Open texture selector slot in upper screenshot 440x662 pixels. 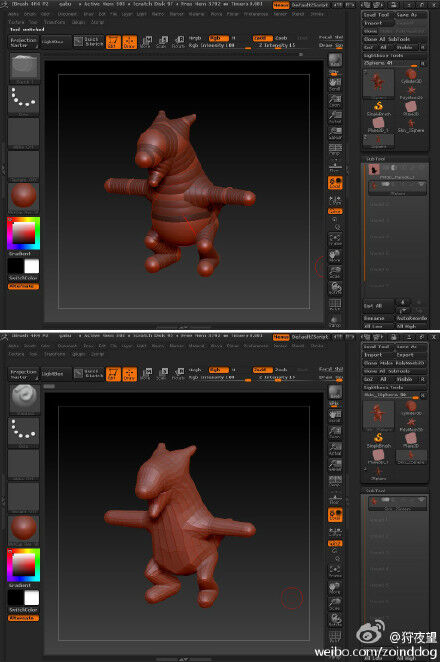(24, 166)
